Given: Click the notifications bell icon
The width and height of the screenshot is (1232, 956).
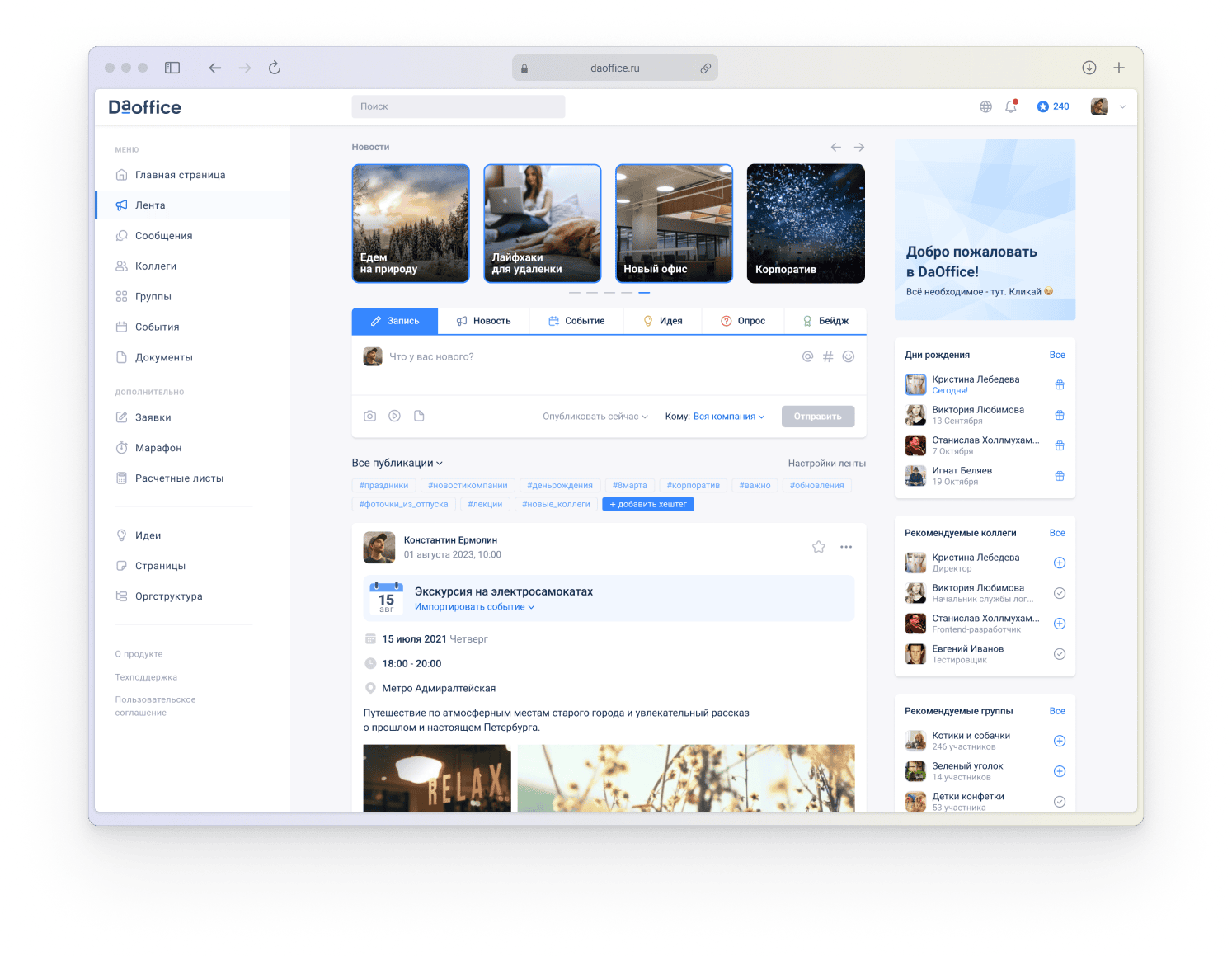Looking at the screenshot, I should [1010, 106].
